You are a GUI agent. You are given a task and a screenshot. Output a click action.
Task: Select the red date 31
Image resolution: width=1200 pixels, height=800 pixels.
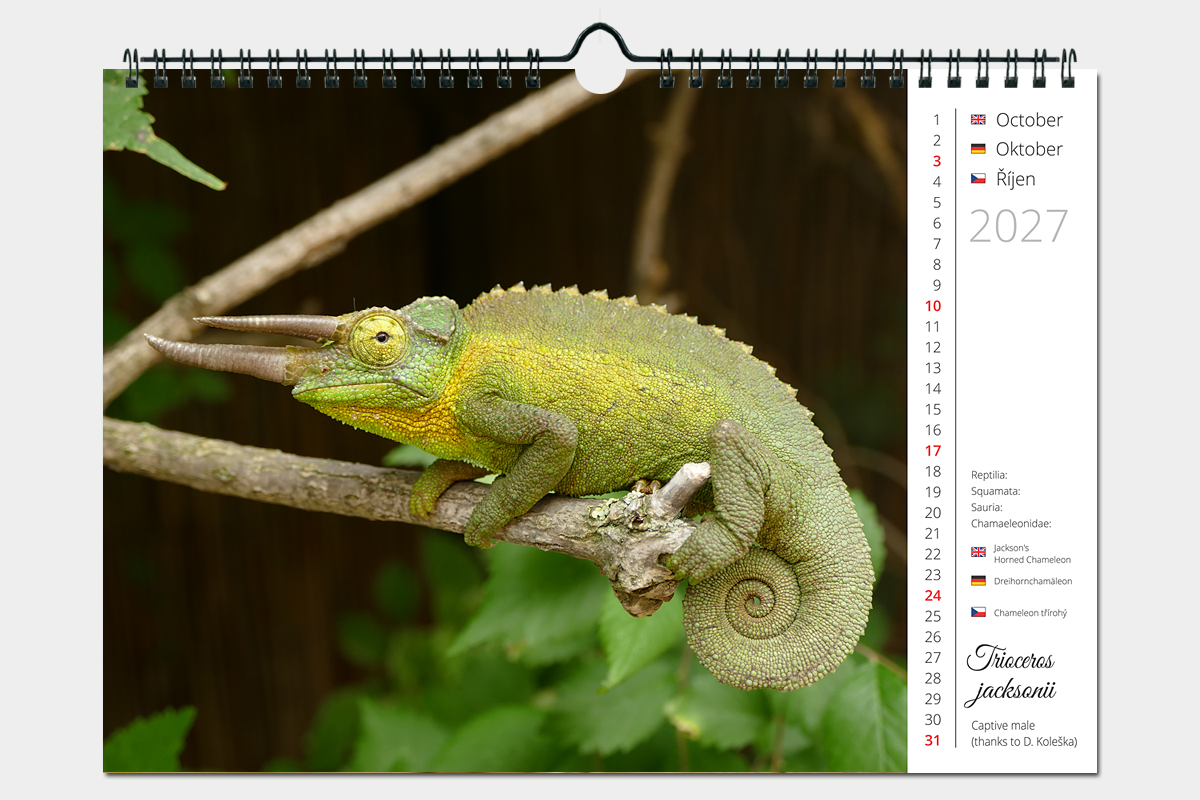933,740
